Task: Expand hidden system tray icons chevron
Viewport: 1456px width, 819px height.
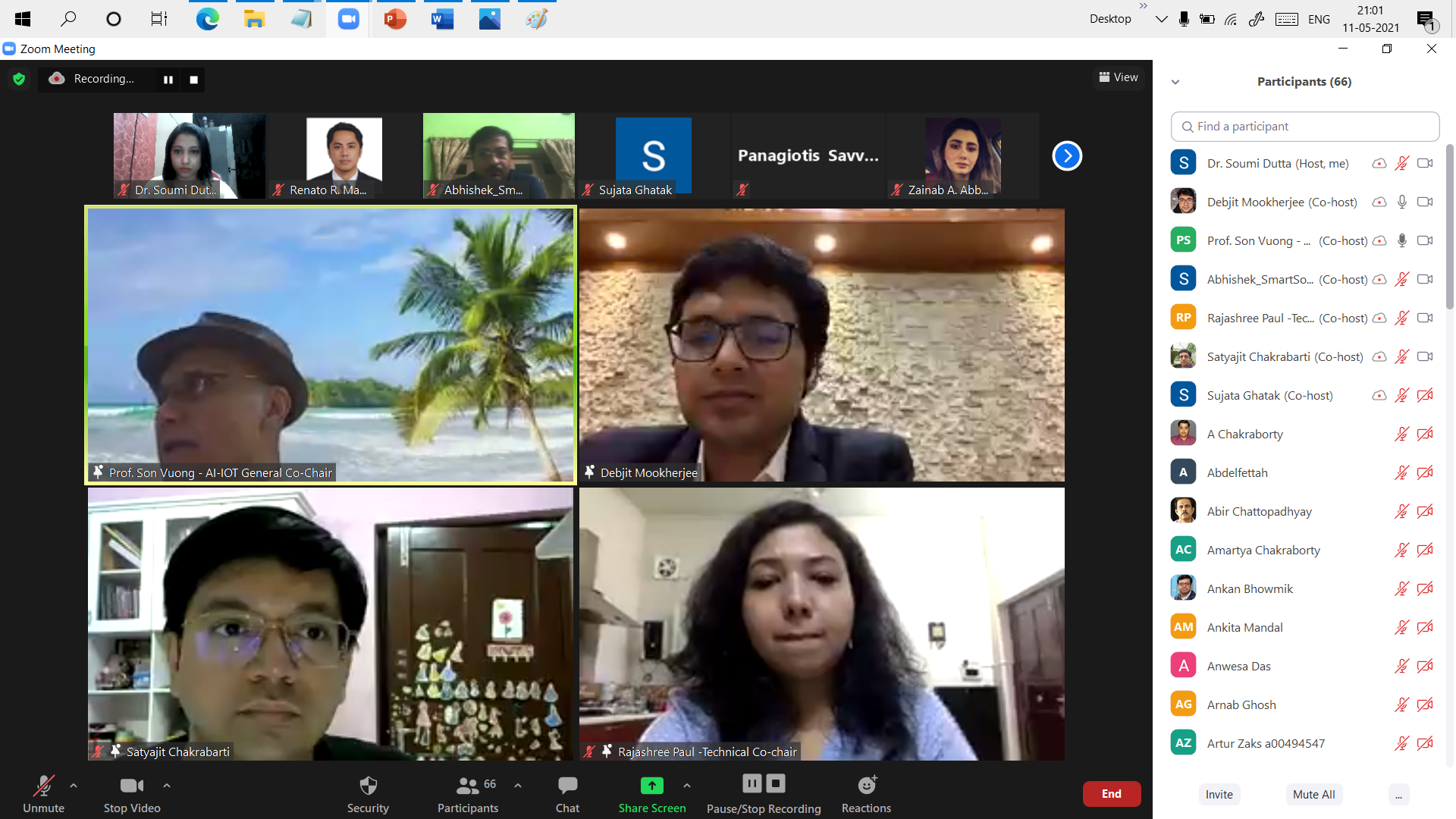Action: click(x=1161, y=19)
